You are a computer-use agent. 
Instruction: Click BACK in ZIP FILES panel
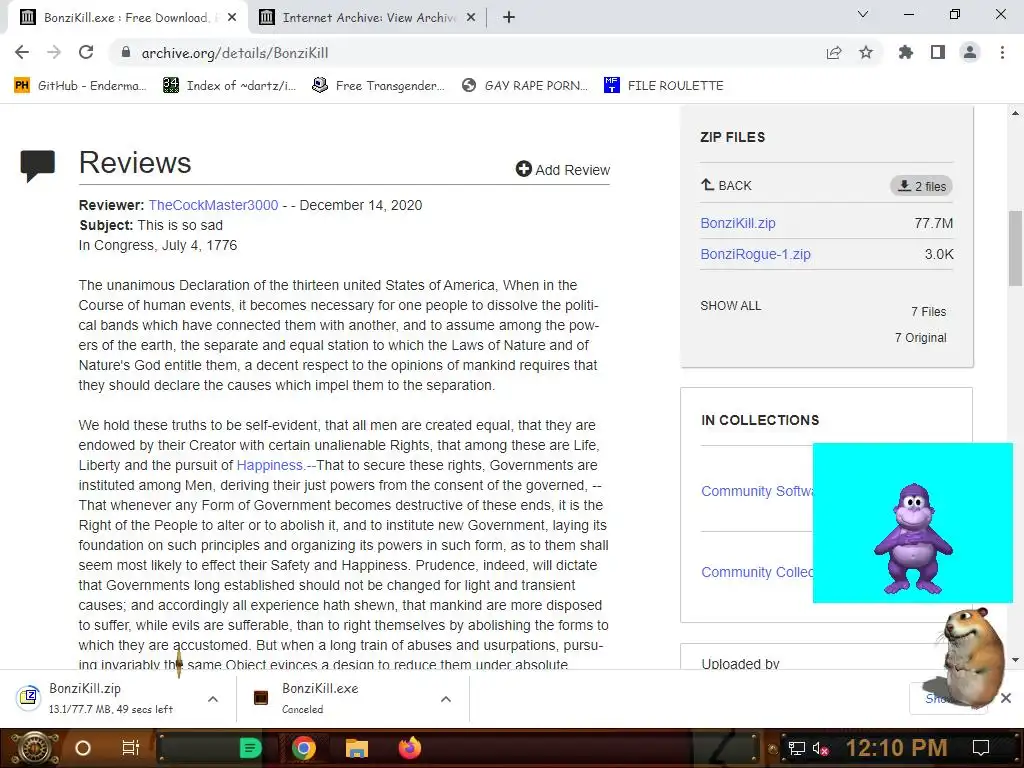726,185
